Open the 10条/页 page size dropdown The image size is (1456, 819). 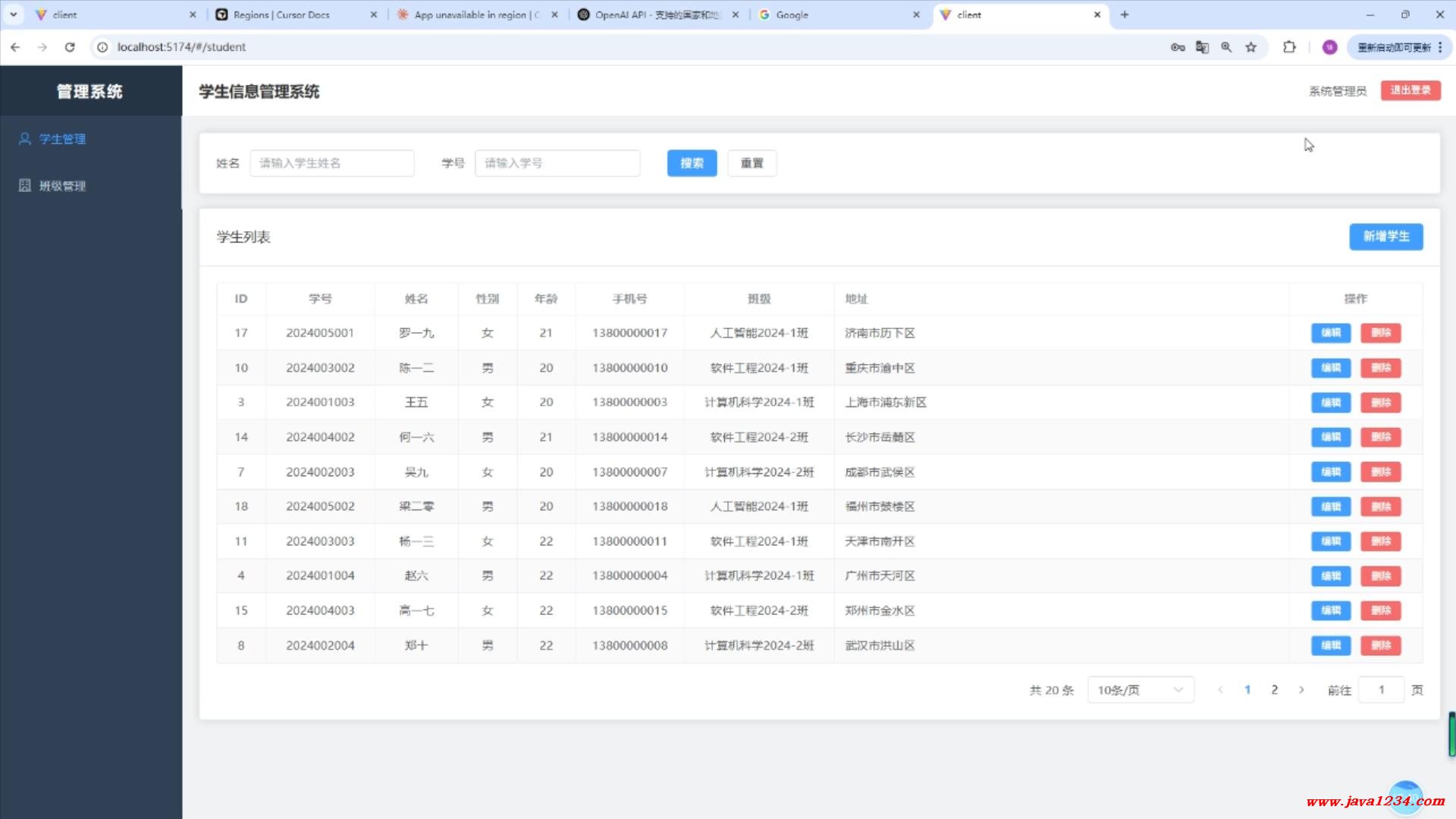pyautogui.click(x=1140, y=690)
